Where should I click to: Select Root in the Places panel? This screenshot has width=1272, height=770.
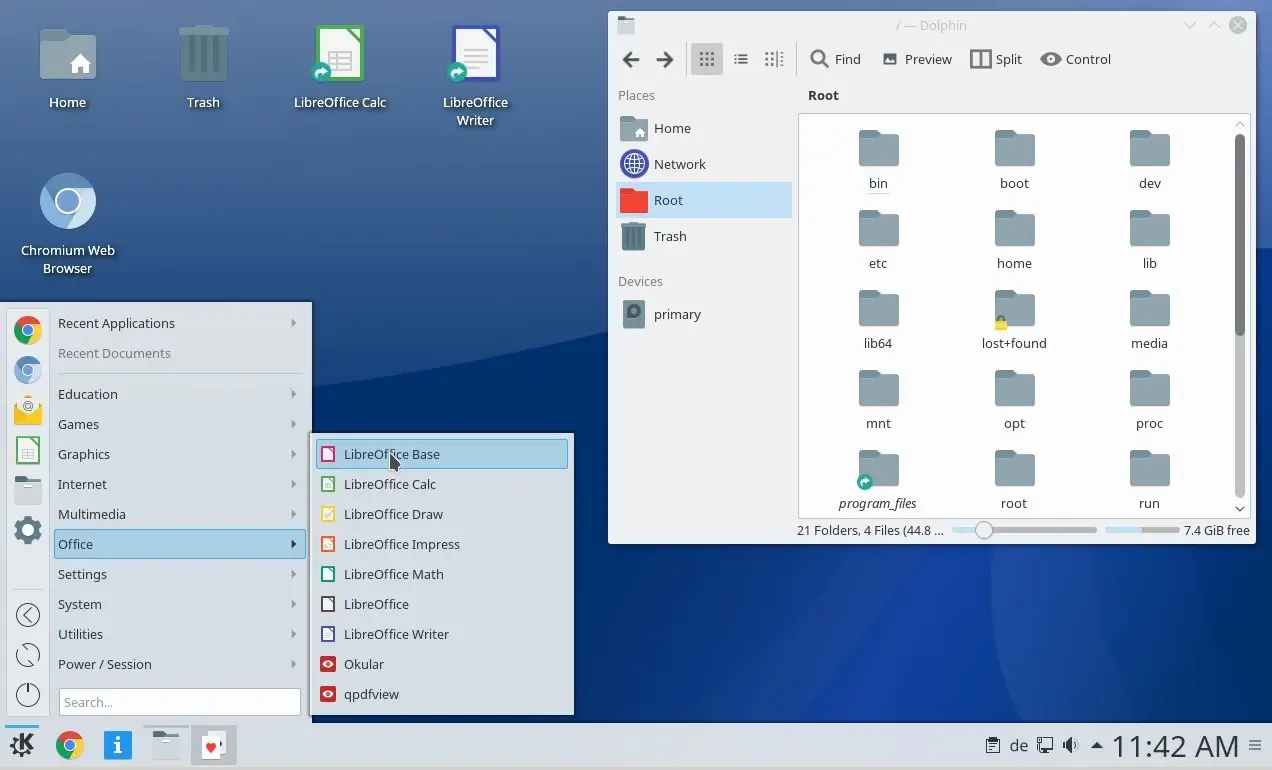(670, 200)
